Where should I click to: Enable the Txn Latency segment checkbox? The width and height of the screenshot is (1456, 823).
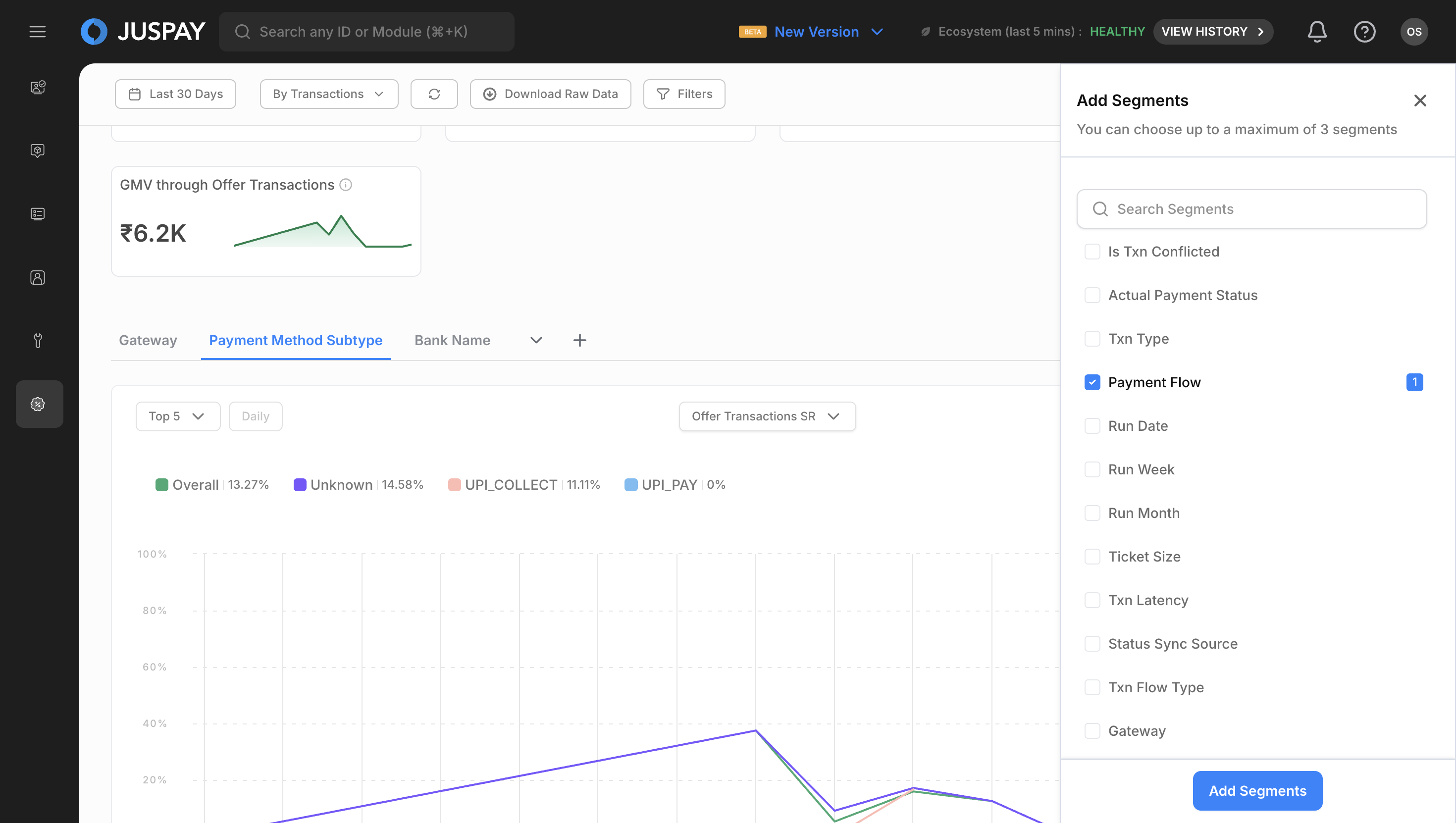coord(1092,600)
